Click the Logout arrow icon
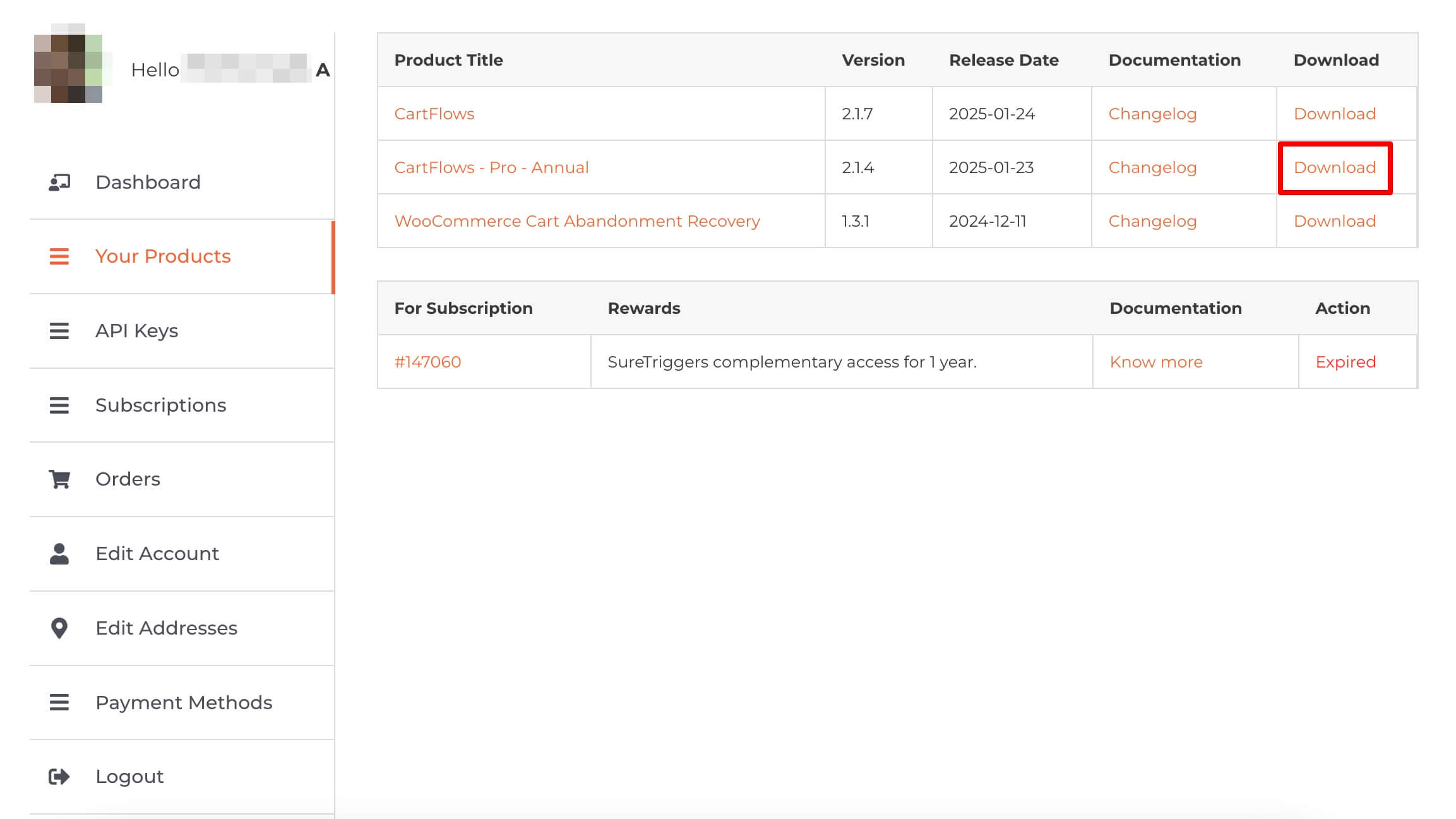The image size is (1456, 819). point(59,777)
